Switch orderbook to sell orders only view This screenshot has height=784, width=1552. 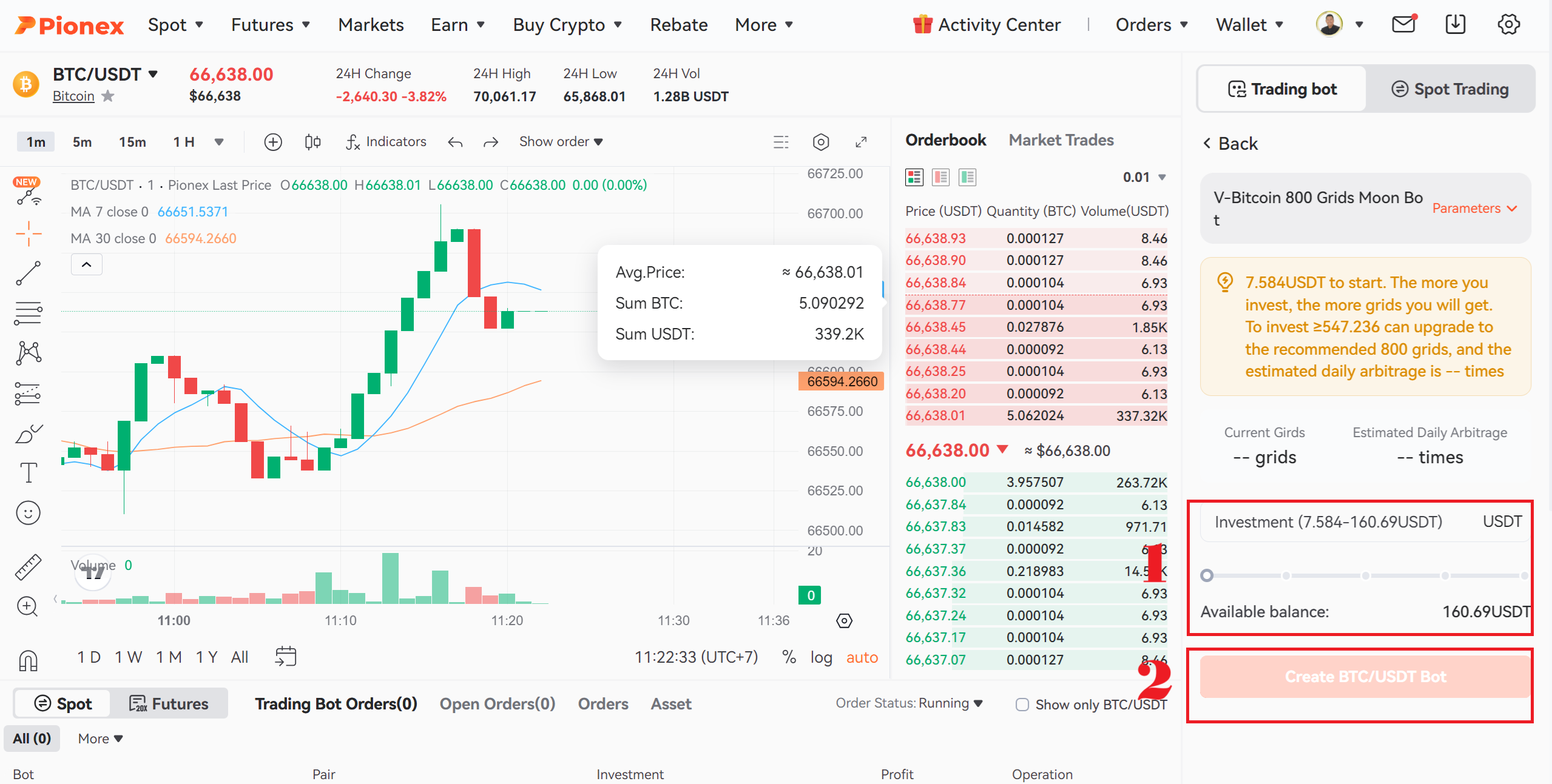tap(940, 177)
